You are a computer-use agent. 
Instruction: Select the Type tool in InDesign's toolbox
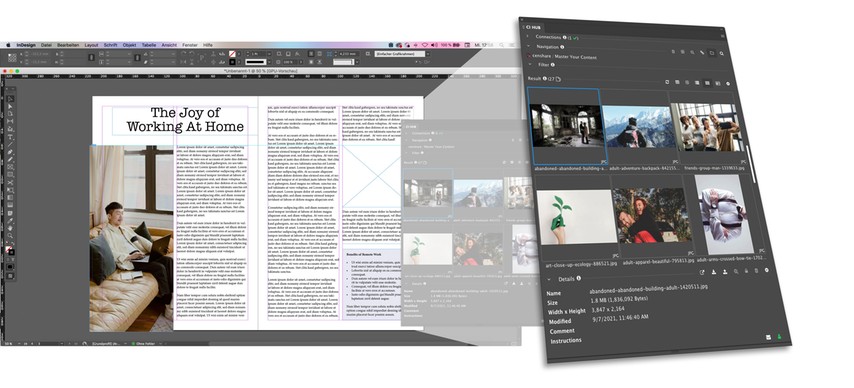[x=10, y=137]
